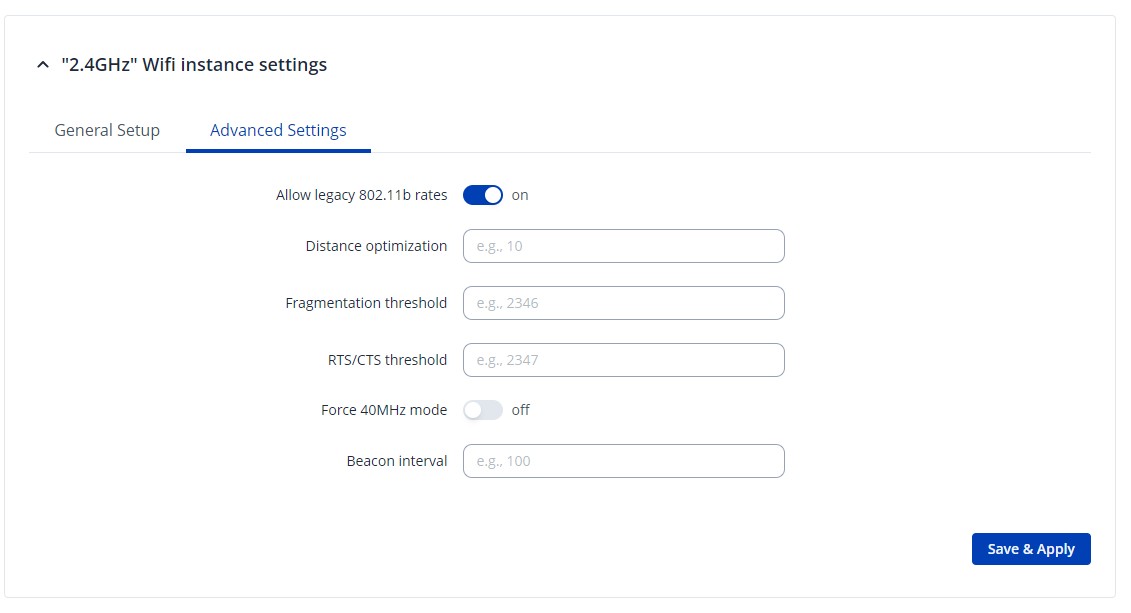Focus the Distance optimization input field
The image size is (1131, 613).
(623, 246)
